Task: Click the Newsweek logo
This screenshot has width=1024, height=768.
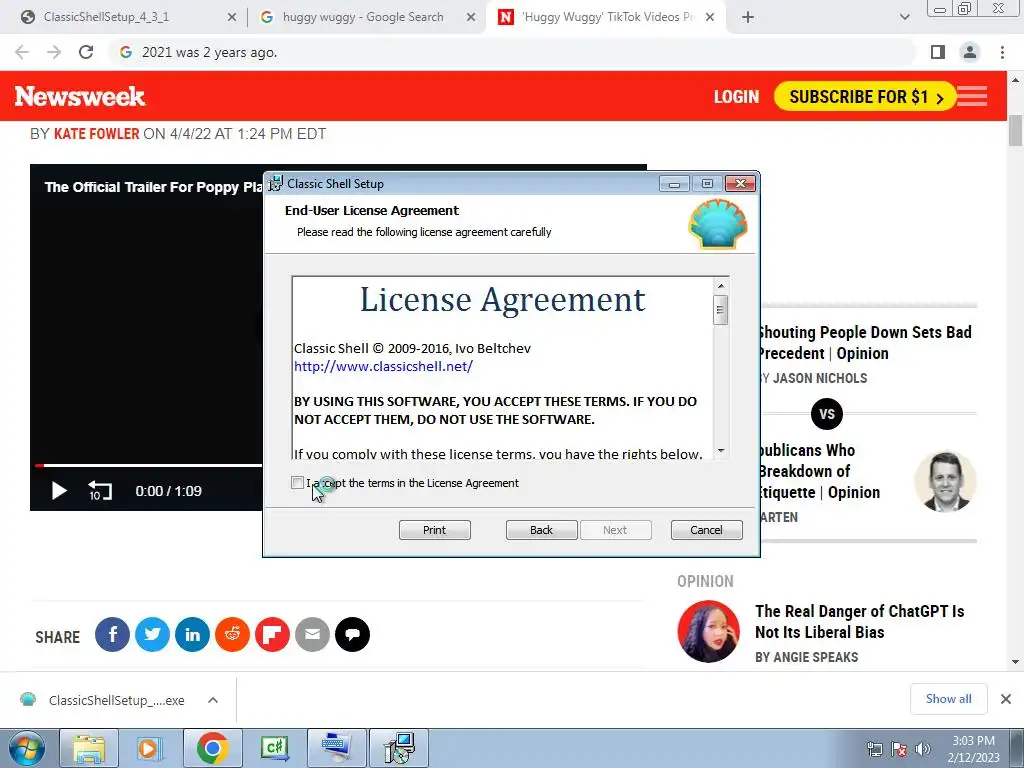Action: point(80,96)
